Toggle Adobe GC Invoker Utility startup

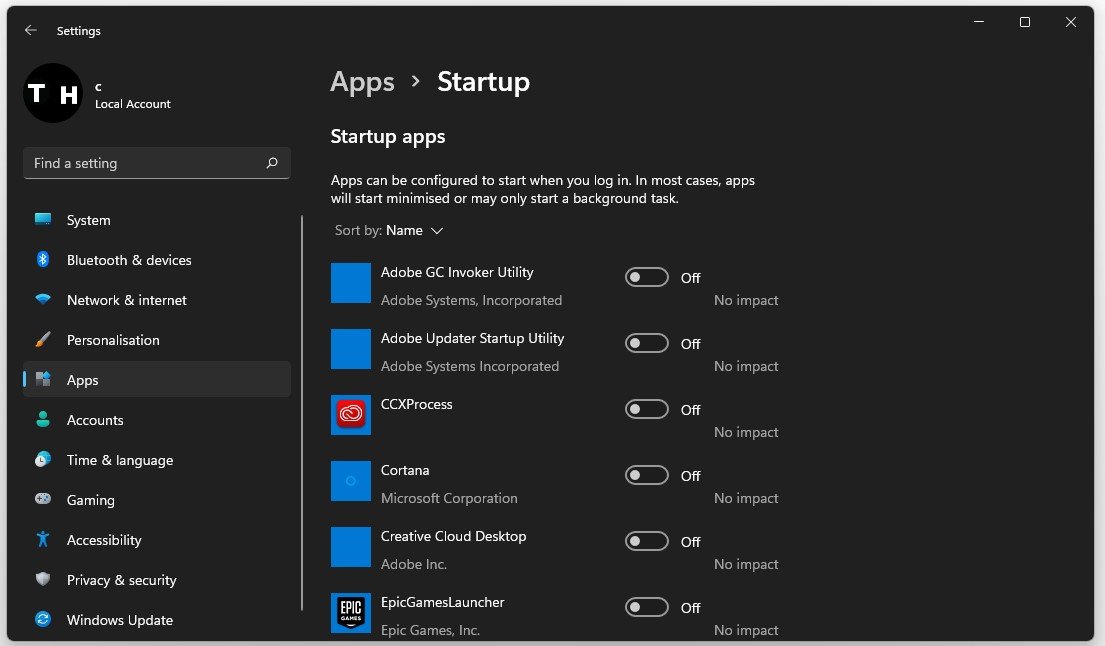click(647, 278)
